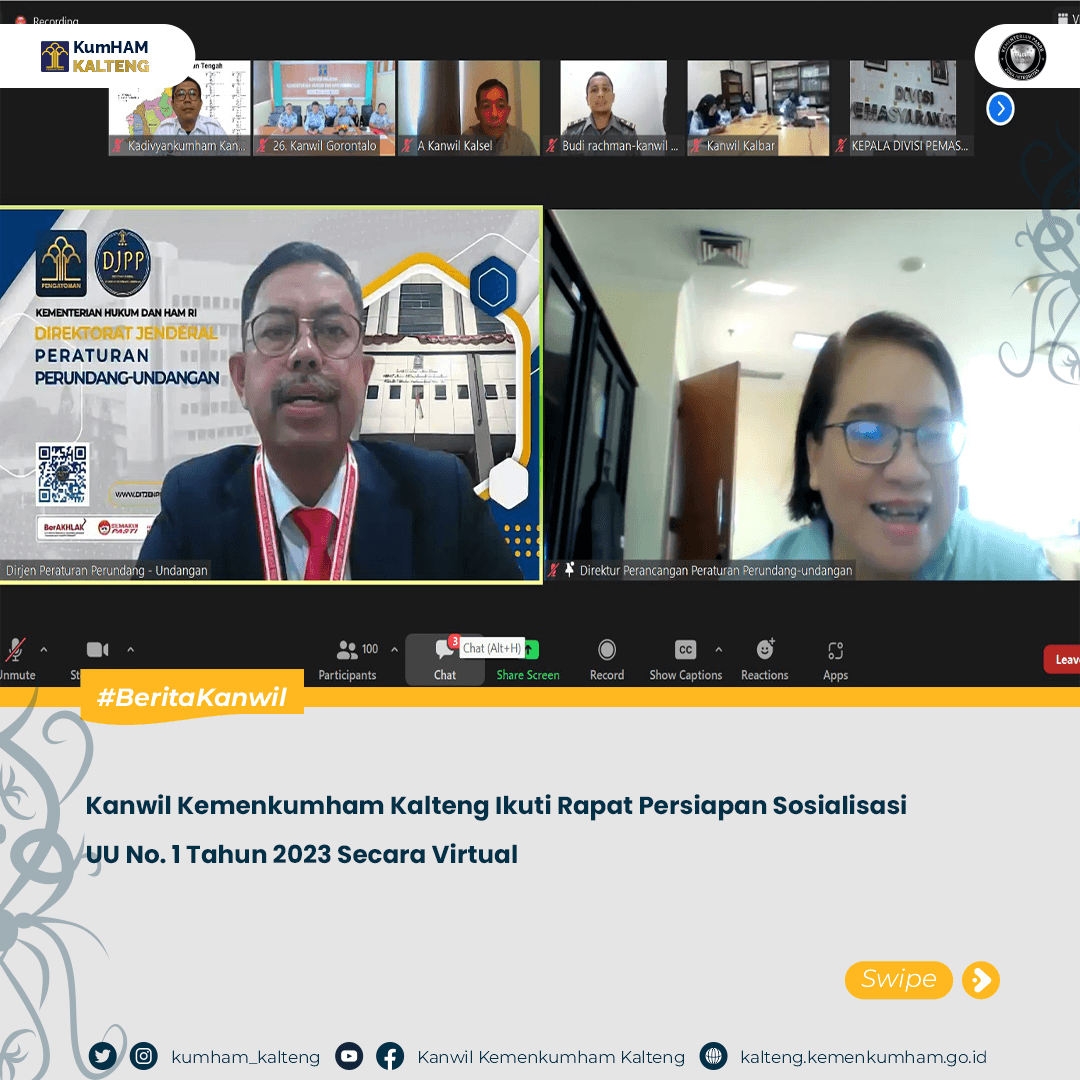Image resolution: width=1080 pixels, height=1080 pixels.
Task: Click the Recording indicator at top left
Action: pyautogui.click(x=47, y=21)
